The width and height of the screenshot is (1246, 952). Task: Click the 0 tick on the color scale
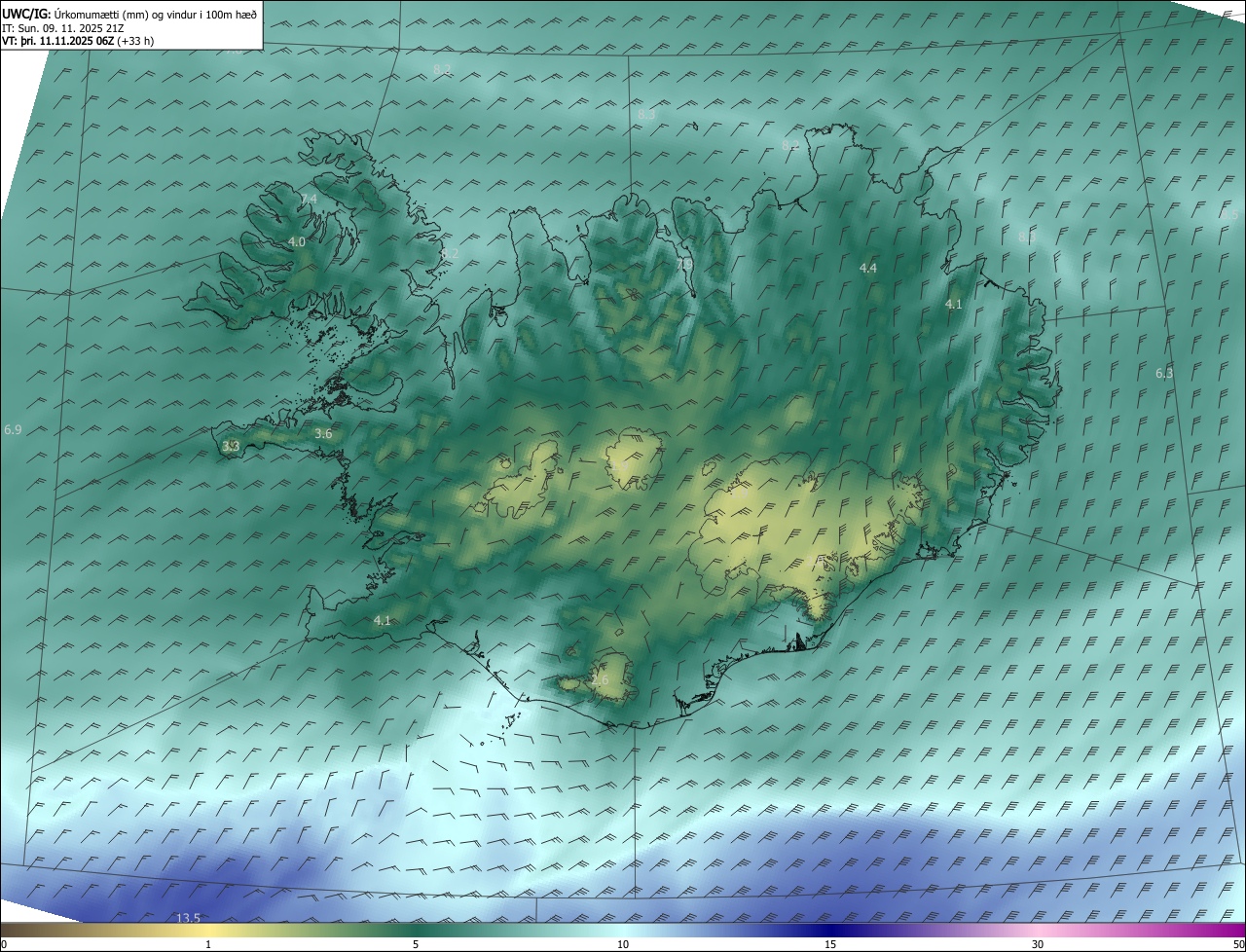(4, 944)
